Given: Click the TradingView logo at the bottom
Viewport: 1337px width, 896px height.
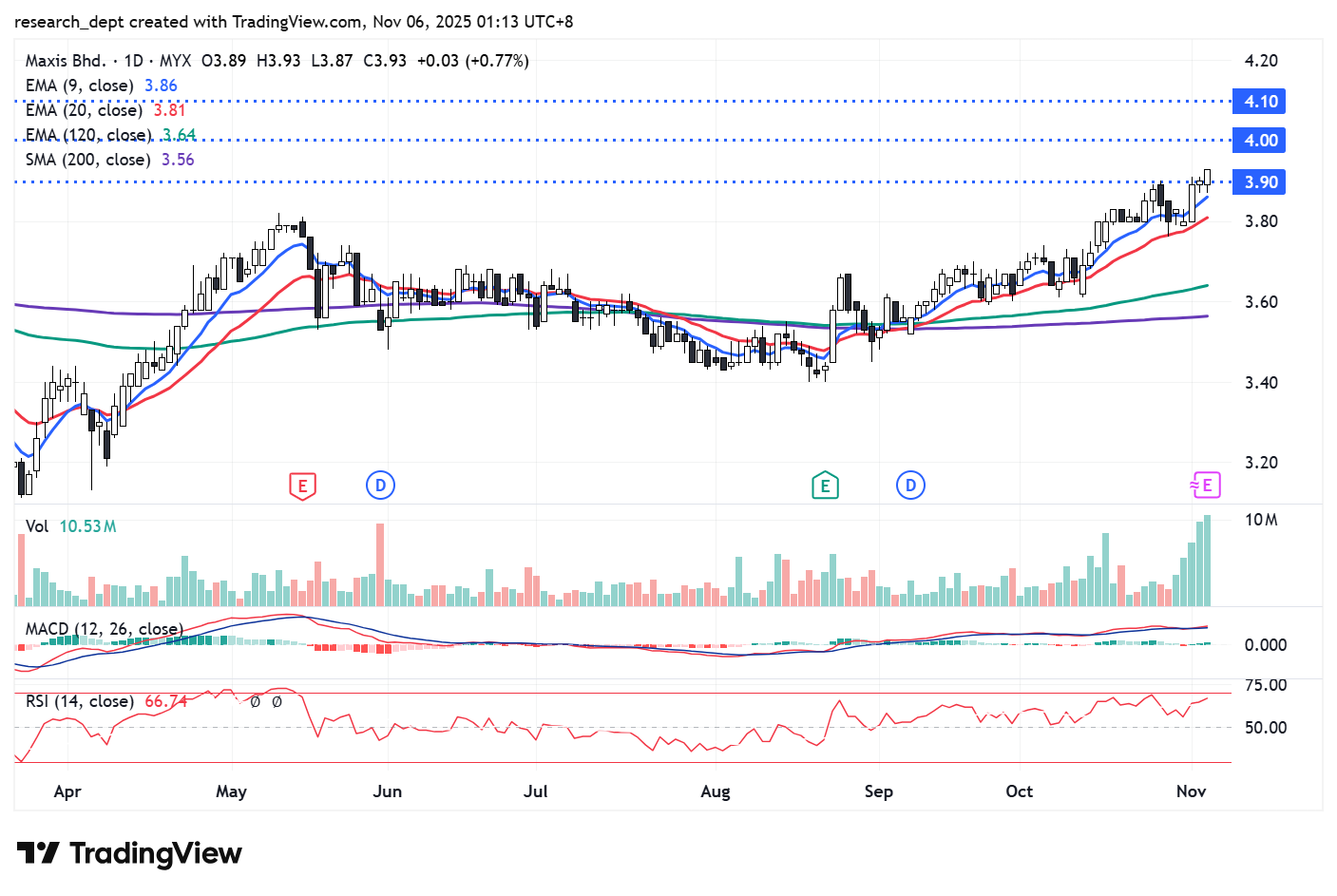Looking at the screenshot, I should pos(129,853).
